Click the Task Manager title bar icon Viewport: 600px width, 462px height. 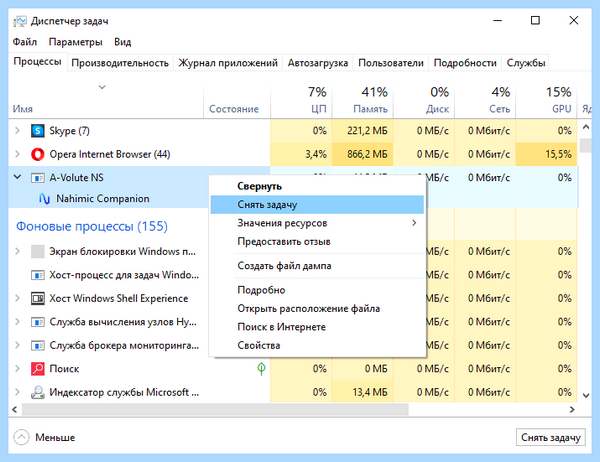[20, 21]
